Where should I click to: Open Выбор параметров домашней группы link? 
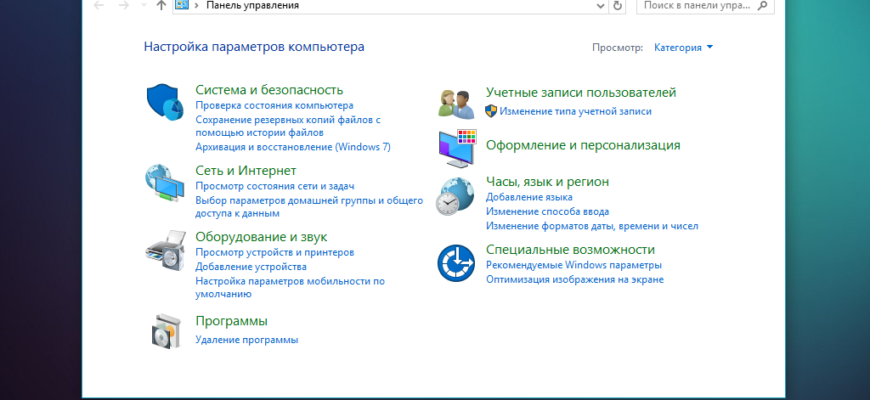click(x=309, y=206)
